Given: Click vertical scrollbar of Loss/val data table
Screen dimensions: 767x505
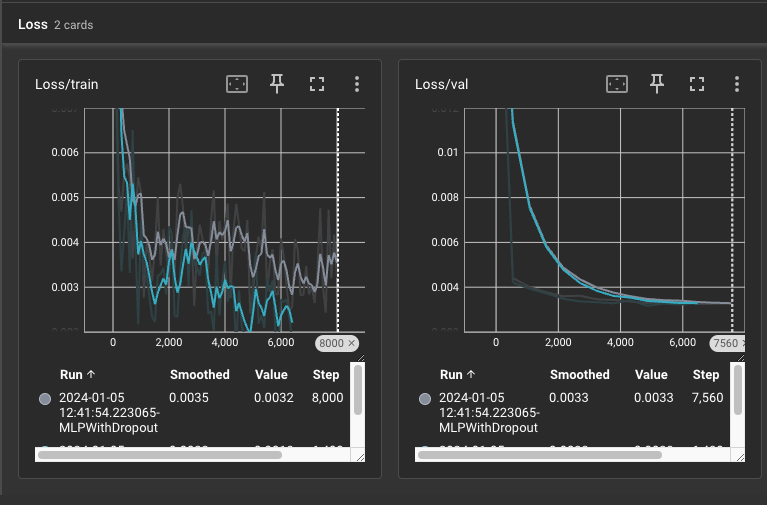Looking at the screenshot, I should [x=738, y=390].
